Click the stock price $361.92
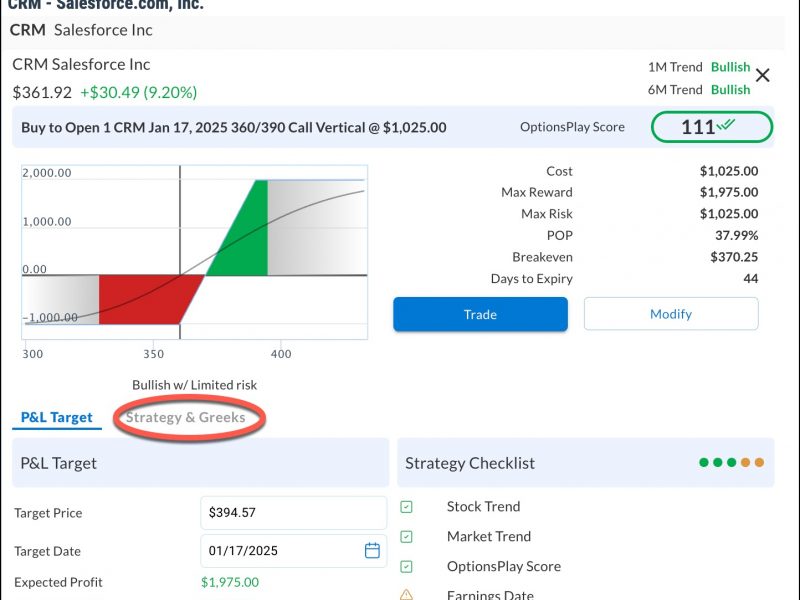 point(42,92)
